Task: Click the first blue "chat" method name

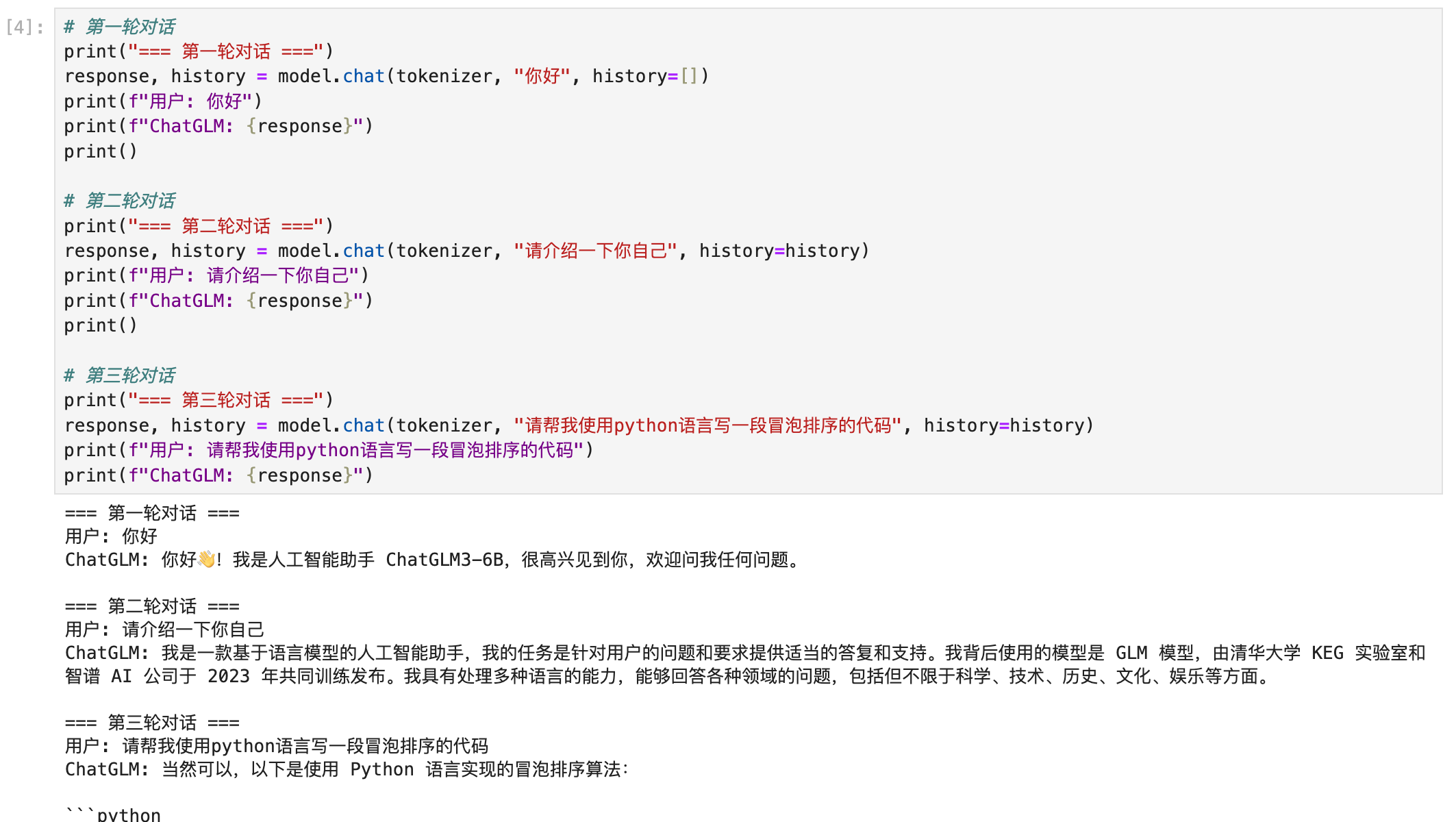Action: (364, 76)
